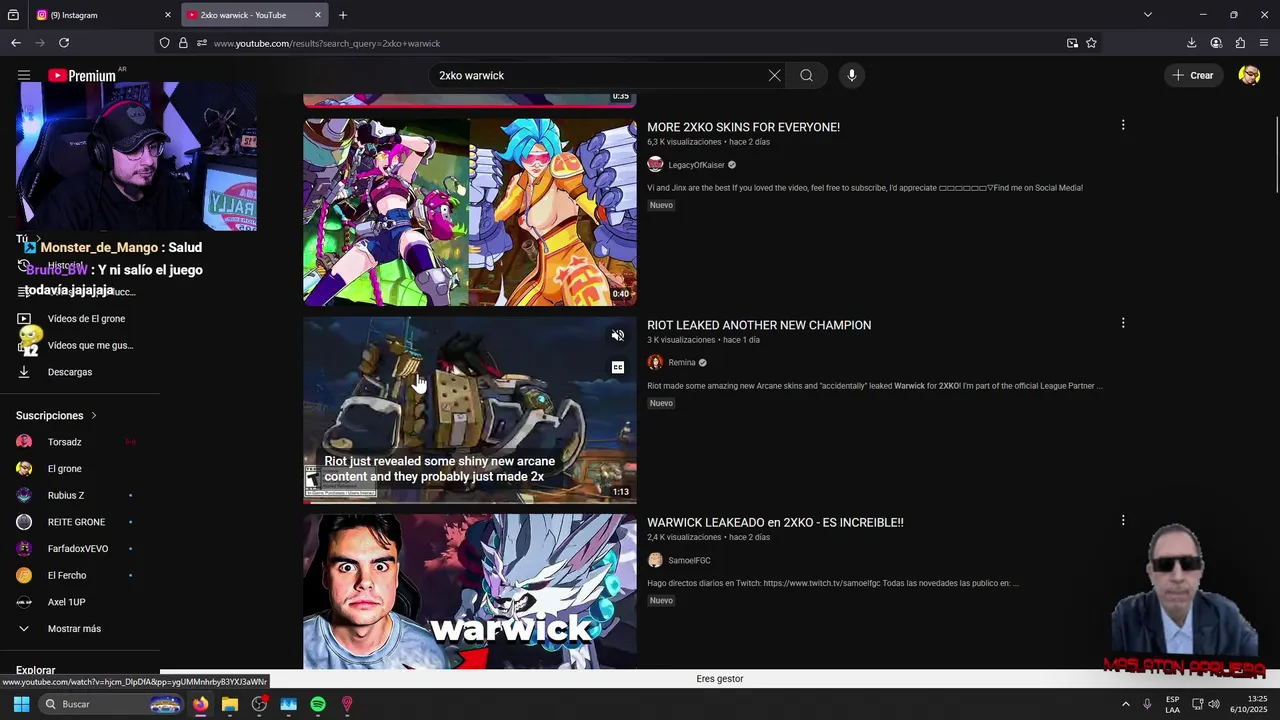Open Remina channel name link
1280x720 pixels.
pos(682,363)
